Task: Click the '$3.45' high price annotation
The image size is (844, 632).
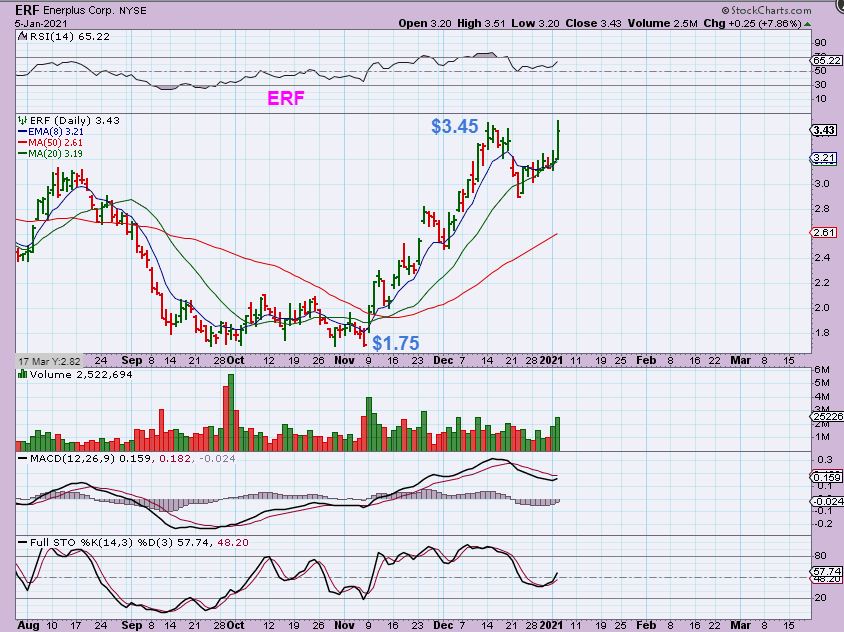Action: 454,127
